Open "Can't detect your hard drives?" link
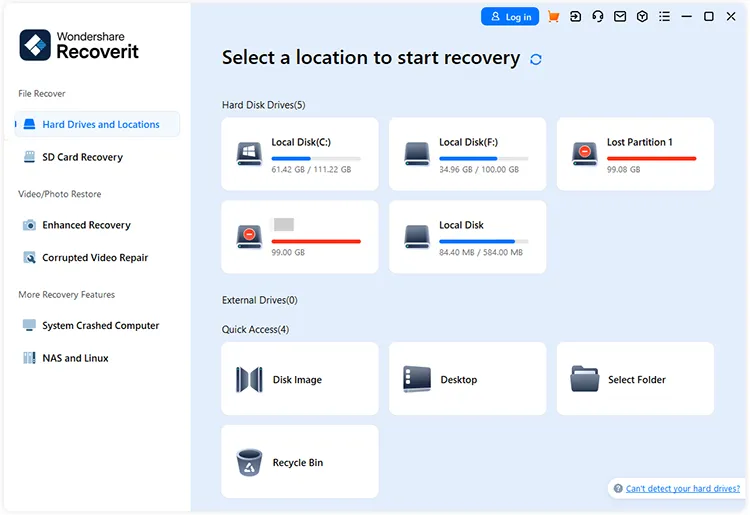Screen dimensions: 750x515 pyautogui.click(x=683, y=489)
